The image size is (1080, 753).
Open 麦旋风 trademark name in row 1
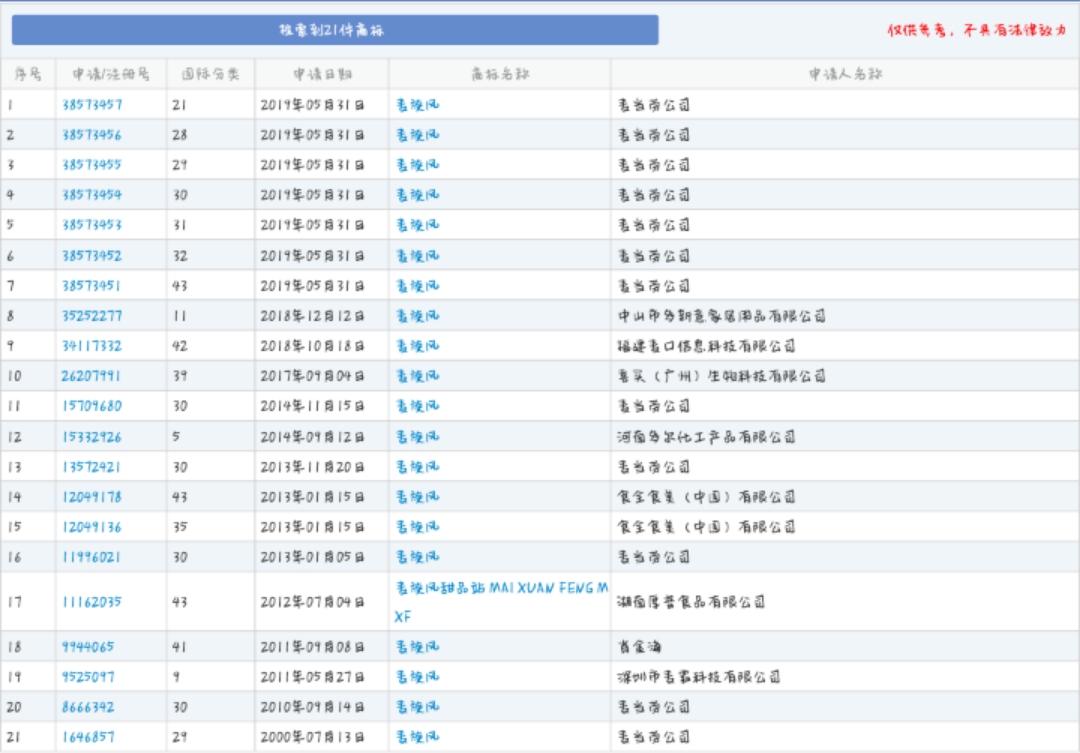coord(418,104)
